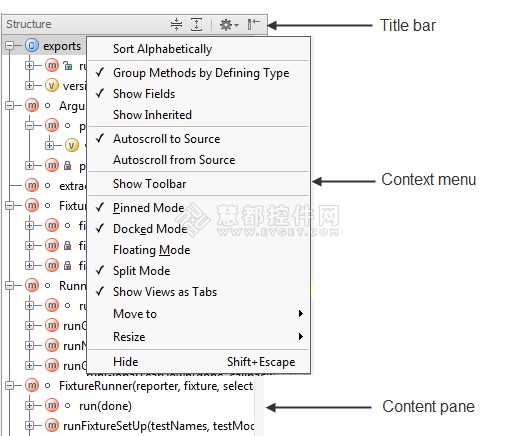Open the Resize submenu
This screenshot has height=436, width=509.
point(199,337)
